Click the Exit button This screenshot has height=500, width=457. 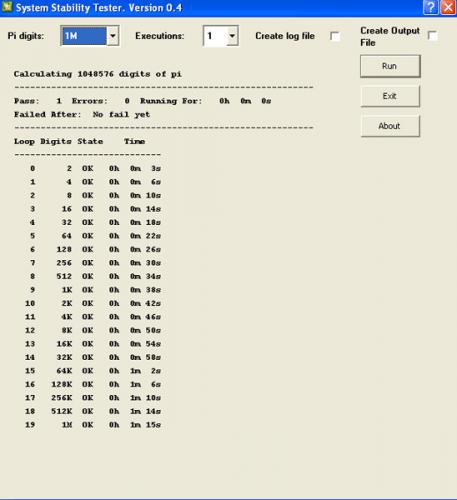pos(390,96)
